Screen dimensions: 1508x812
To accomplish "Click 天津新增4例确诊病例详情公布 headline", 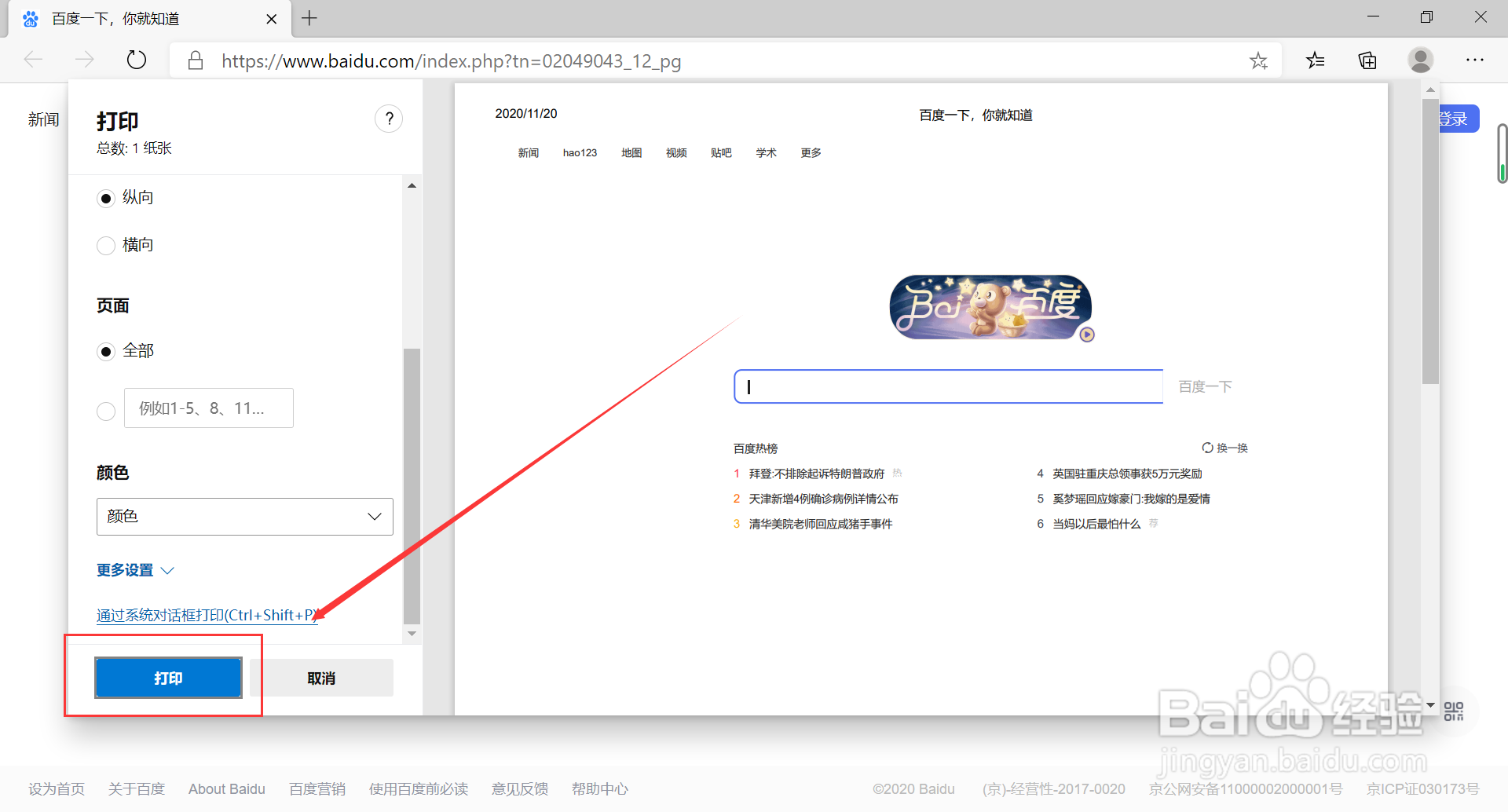I will tap(823, 499).
